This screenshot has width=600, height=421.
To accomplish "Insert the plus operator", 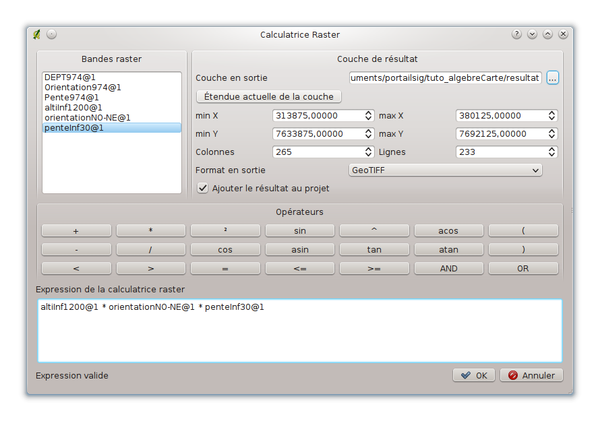I will (x=77, y=230).
